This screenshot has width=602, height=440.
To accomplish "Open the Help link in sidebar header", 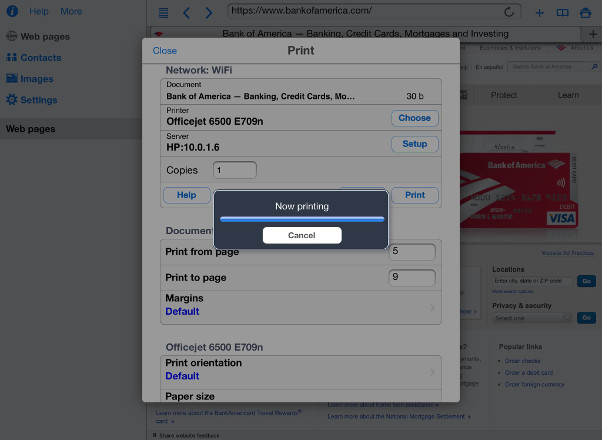I will (39, 12).
